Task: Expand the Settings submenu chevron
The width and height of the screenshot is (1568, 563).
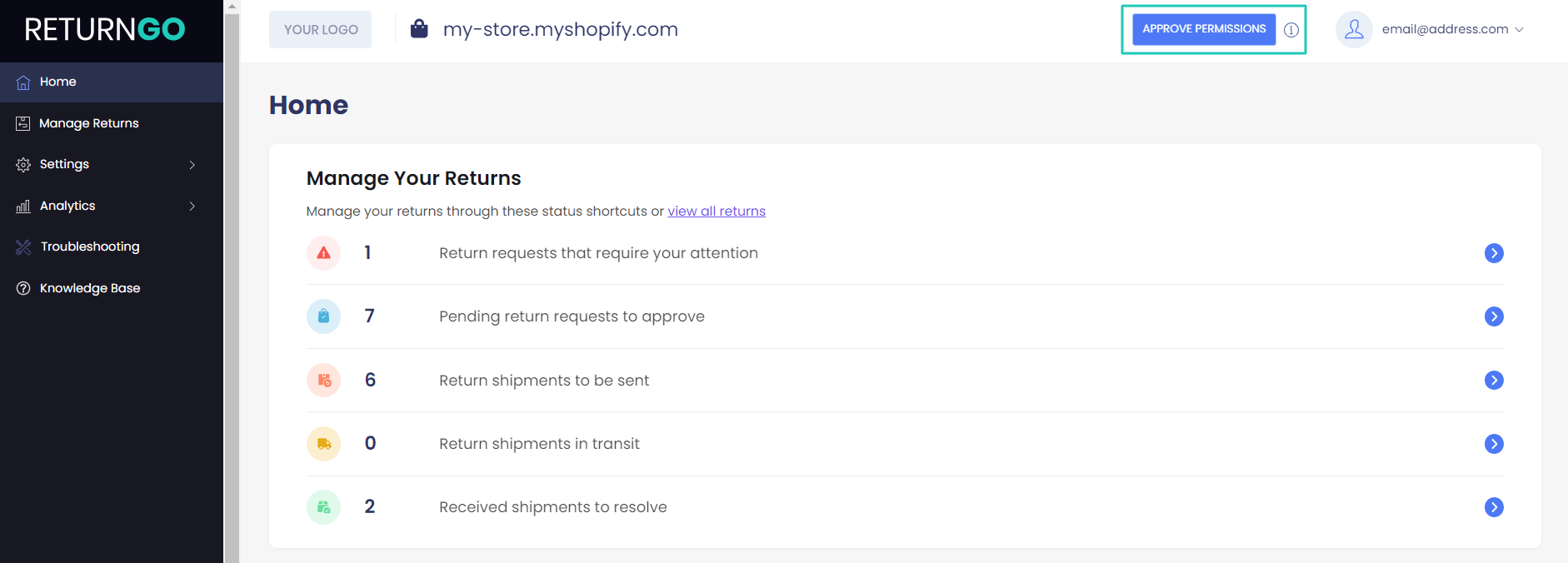Action: (x=192, y=165)
